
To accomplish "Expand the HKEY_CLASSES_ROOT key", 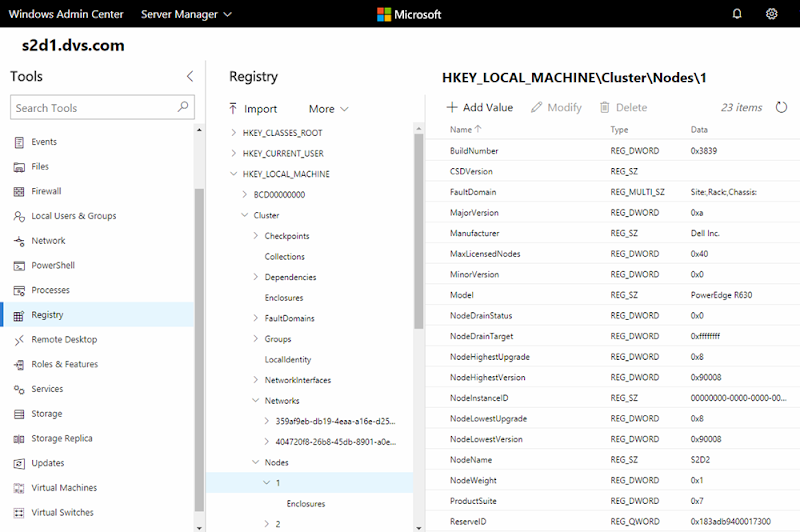I will click(233, 133).
